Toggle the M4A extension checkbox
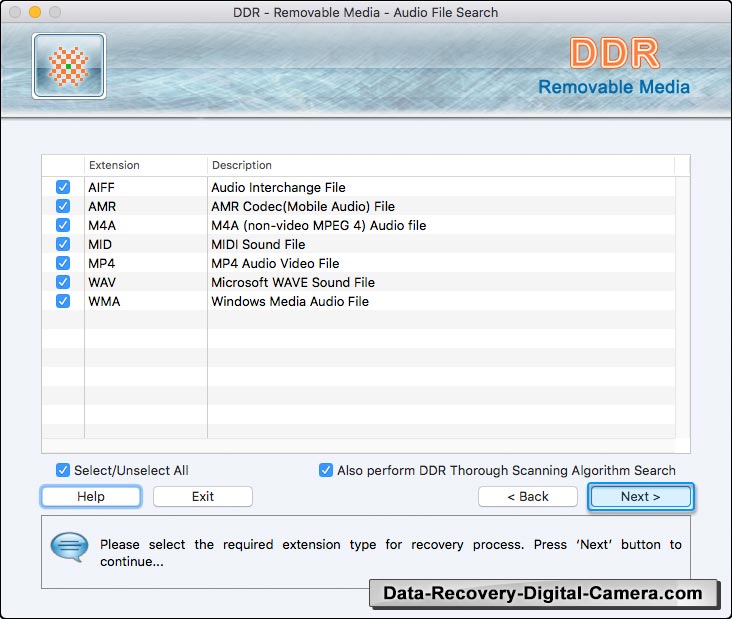732x619 pixels. coord(63,225)
